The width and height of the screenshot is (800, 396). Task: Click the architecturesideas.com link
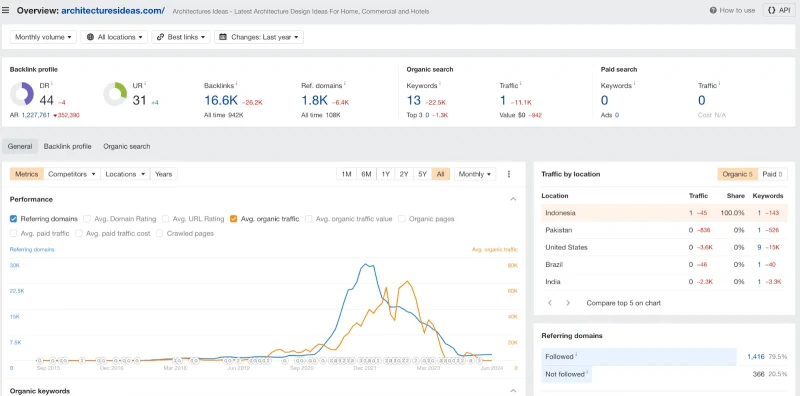point(113,10)
